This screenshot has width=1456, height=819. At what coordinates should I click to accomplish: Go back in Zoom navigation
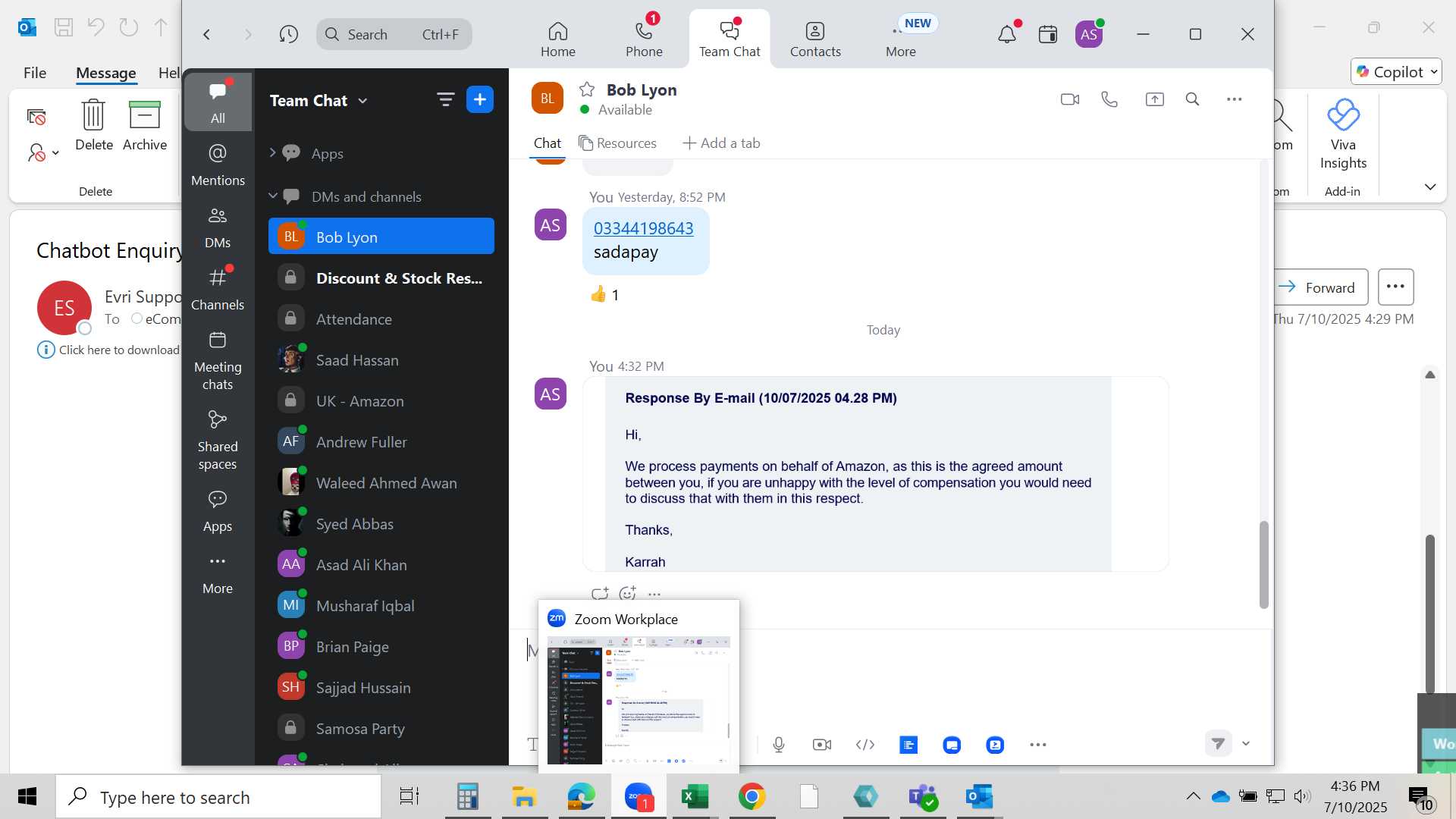(x=206, y=34)
